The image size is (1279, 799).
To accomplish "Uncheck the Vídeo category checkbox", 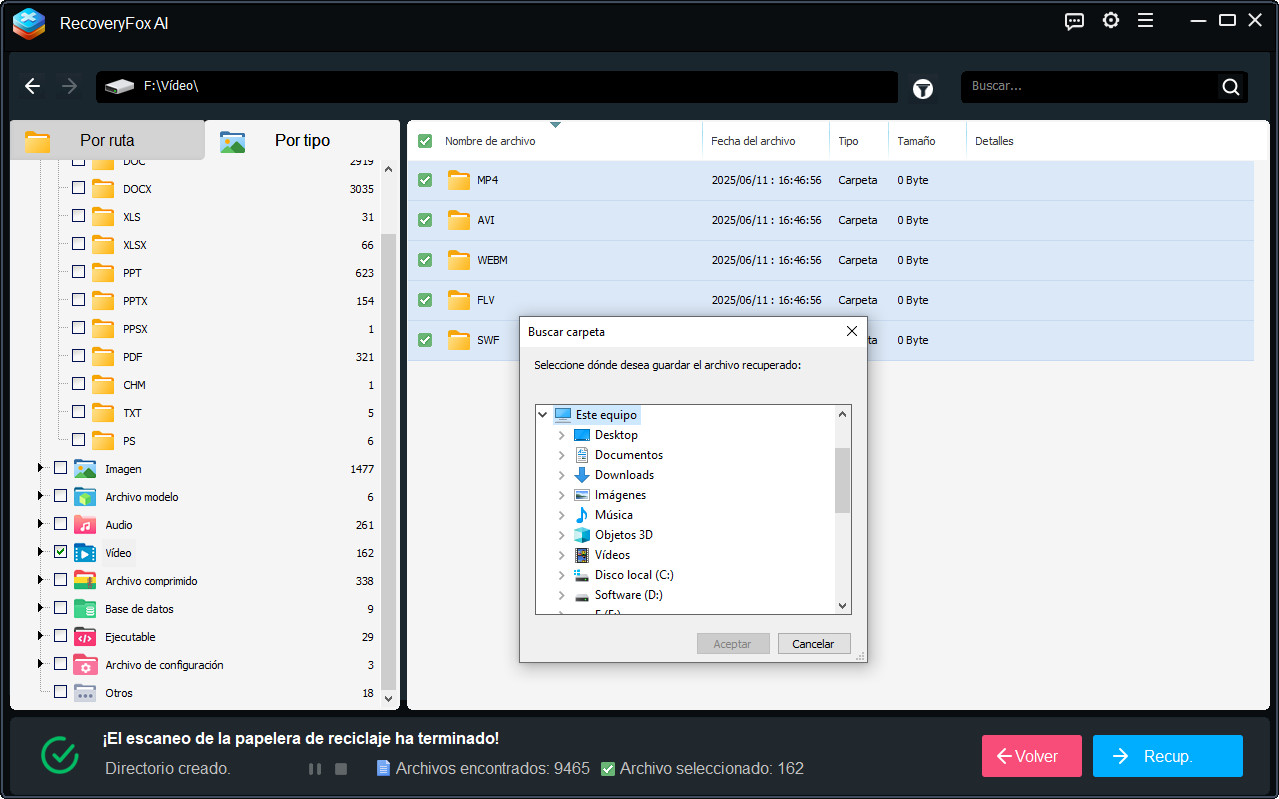I will coord(61,552).
